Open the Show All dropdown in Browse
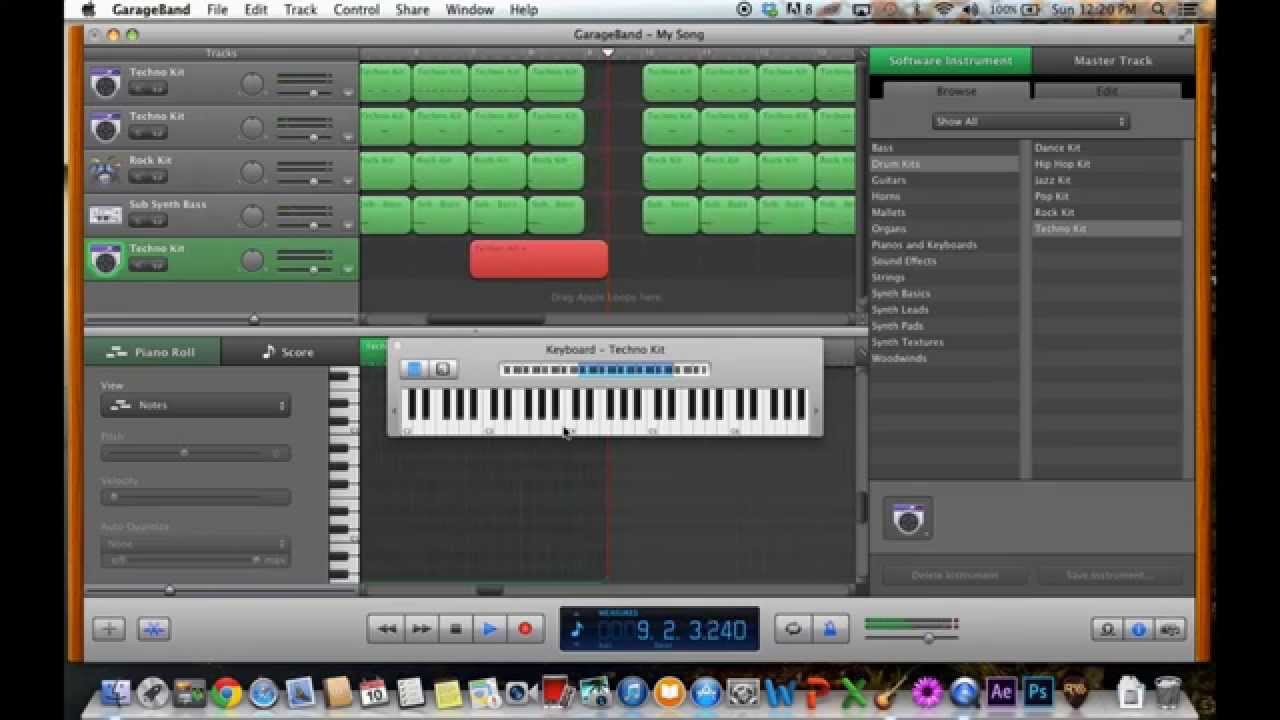This screenshot has height=720, width=1280. point(1030,121)
